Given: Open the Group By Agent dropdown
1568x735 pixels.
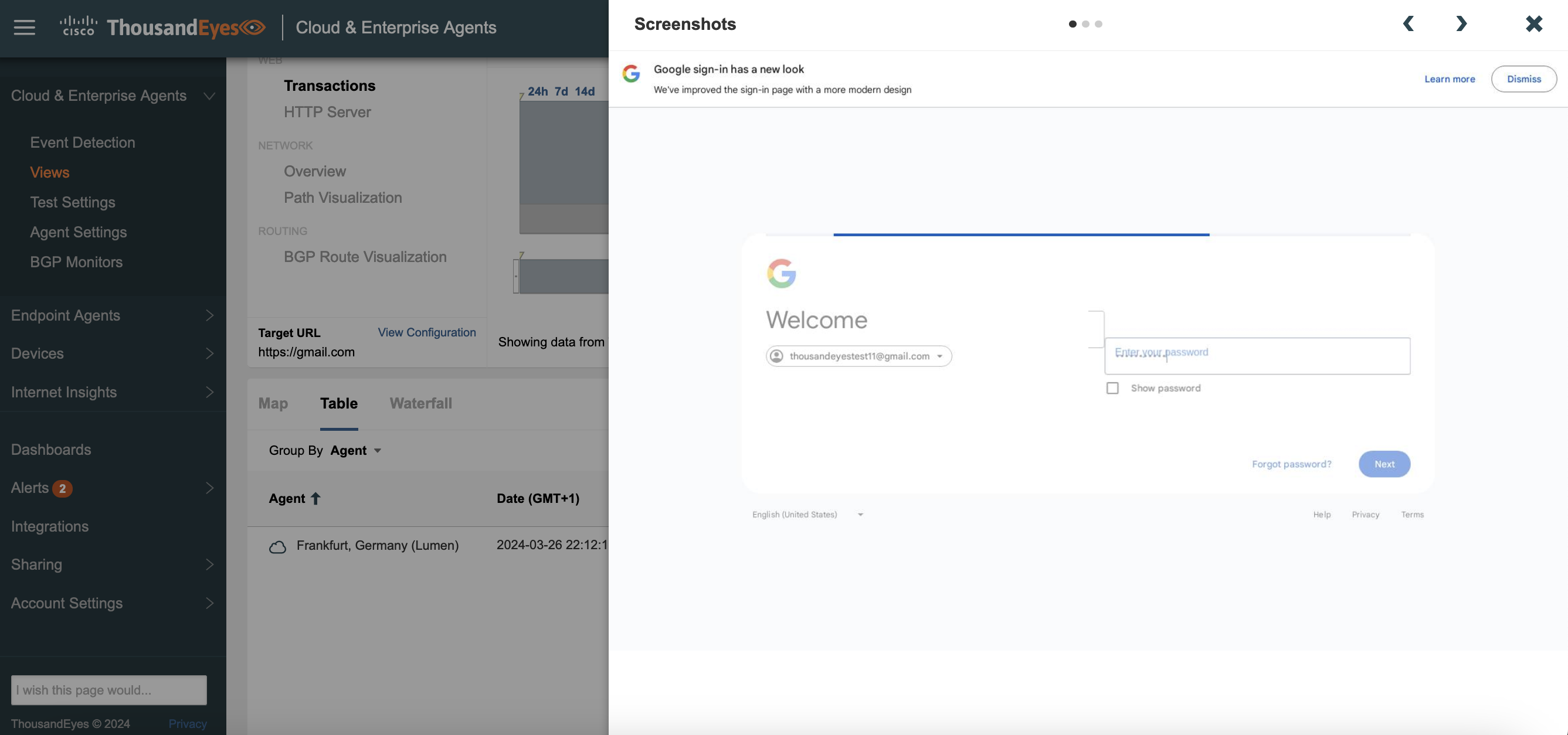Looking at the screenshot, I should pos(355,450).
